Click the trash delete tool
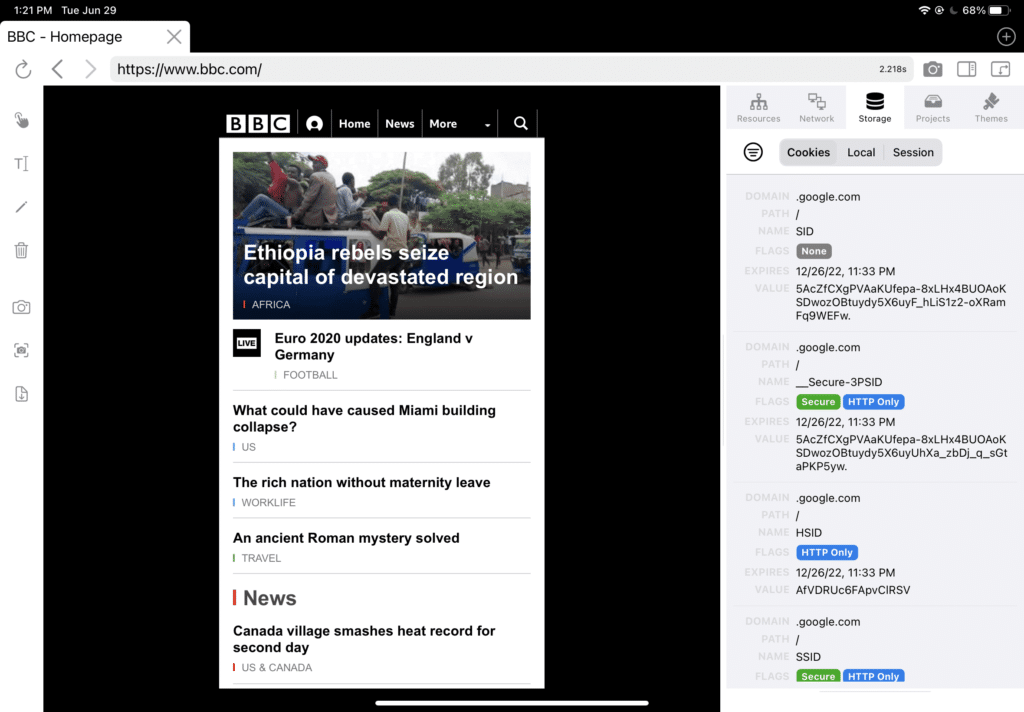1024x712 pixels. tap(22, 250)
